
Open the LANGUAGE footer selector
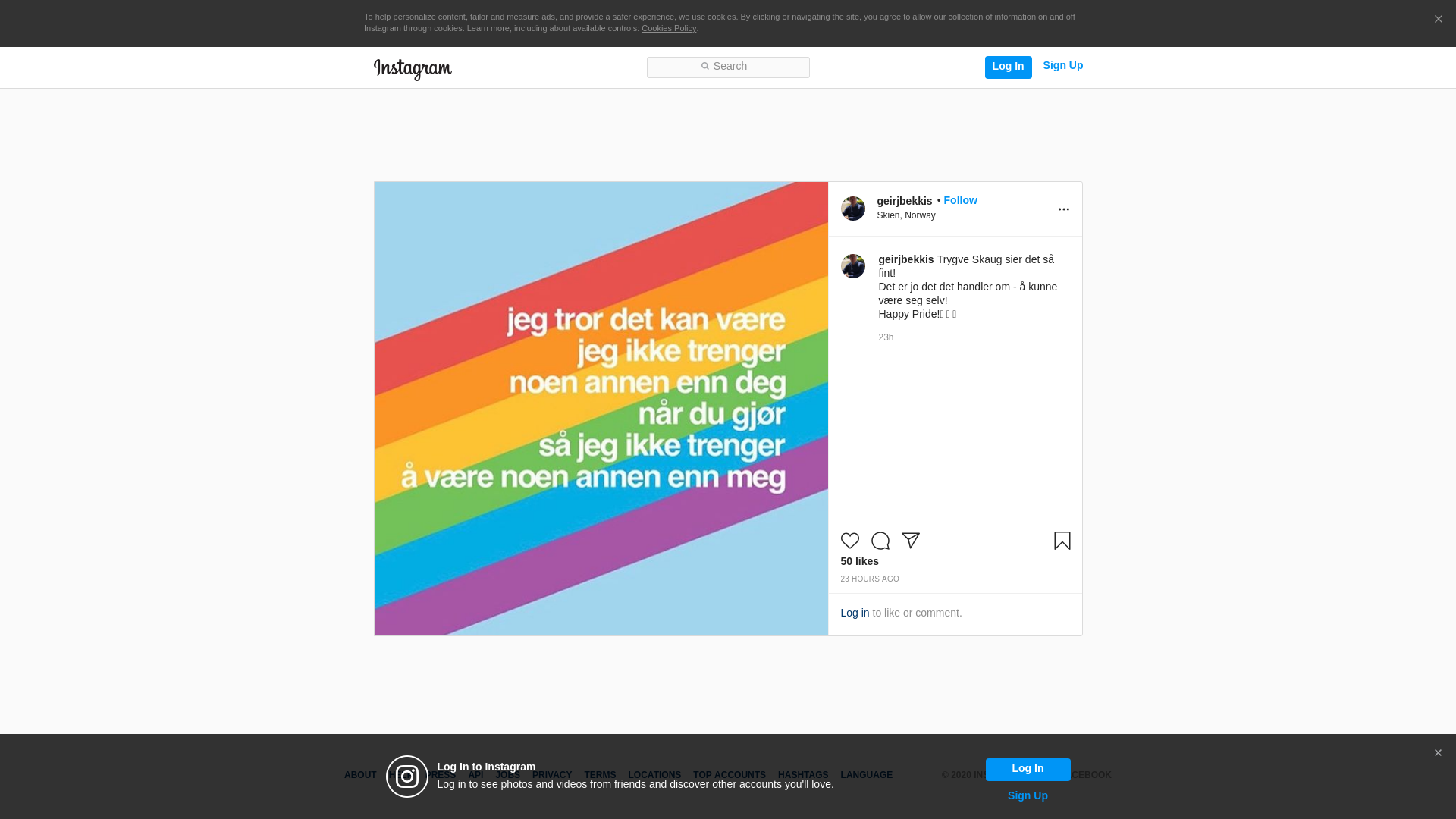[866, 775]
